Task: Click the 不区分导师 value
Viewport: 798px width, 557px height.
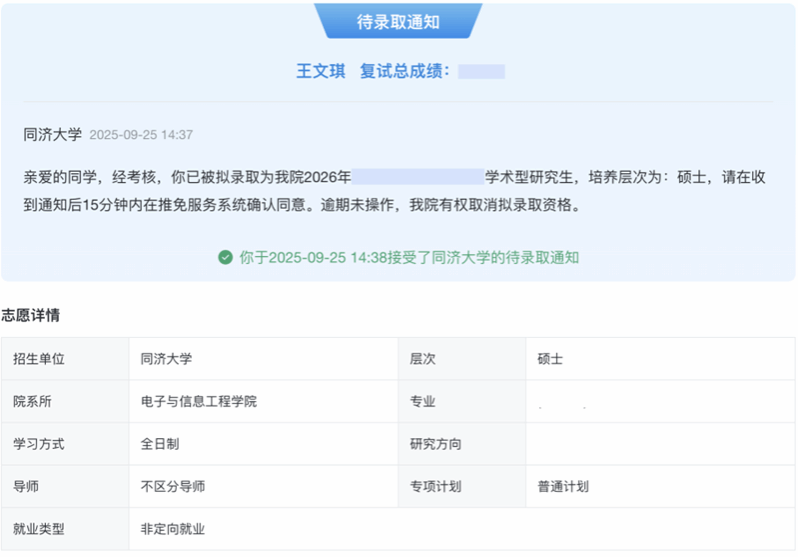Action: pyautogui.click(x=173, y=487)
